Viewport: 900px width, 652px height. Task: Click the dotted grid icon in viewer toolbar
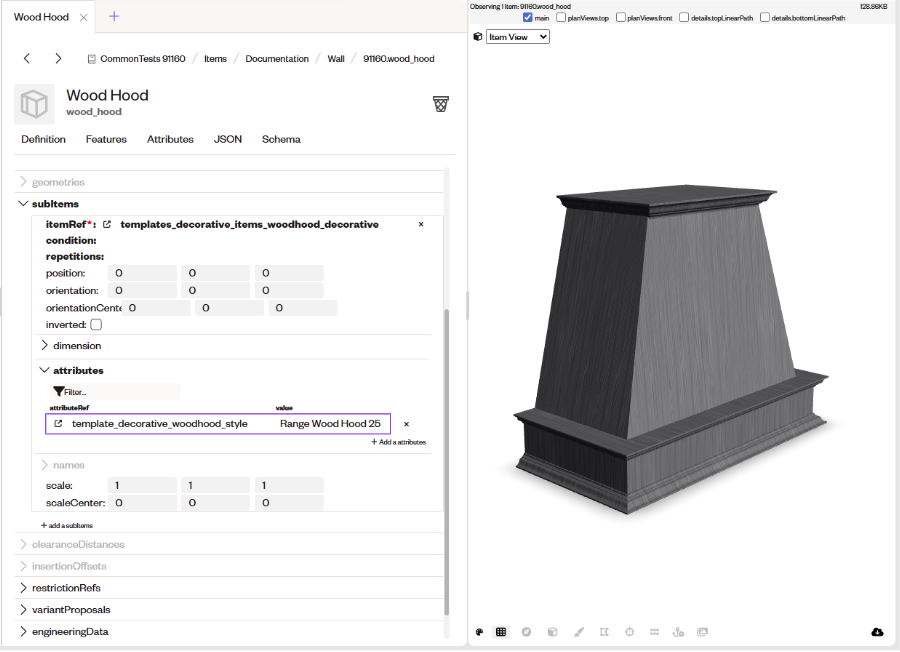654,632
